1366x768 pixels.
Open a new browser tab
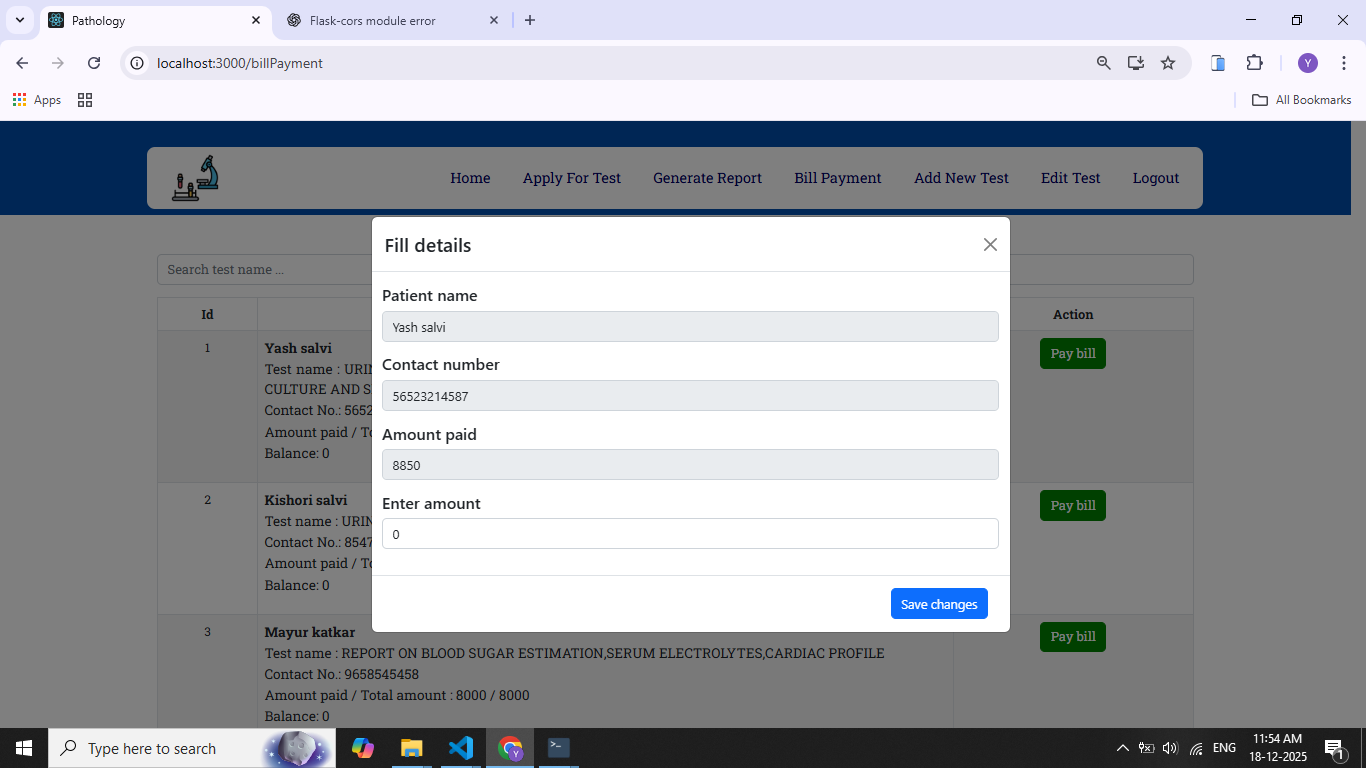tap(530, 20)
